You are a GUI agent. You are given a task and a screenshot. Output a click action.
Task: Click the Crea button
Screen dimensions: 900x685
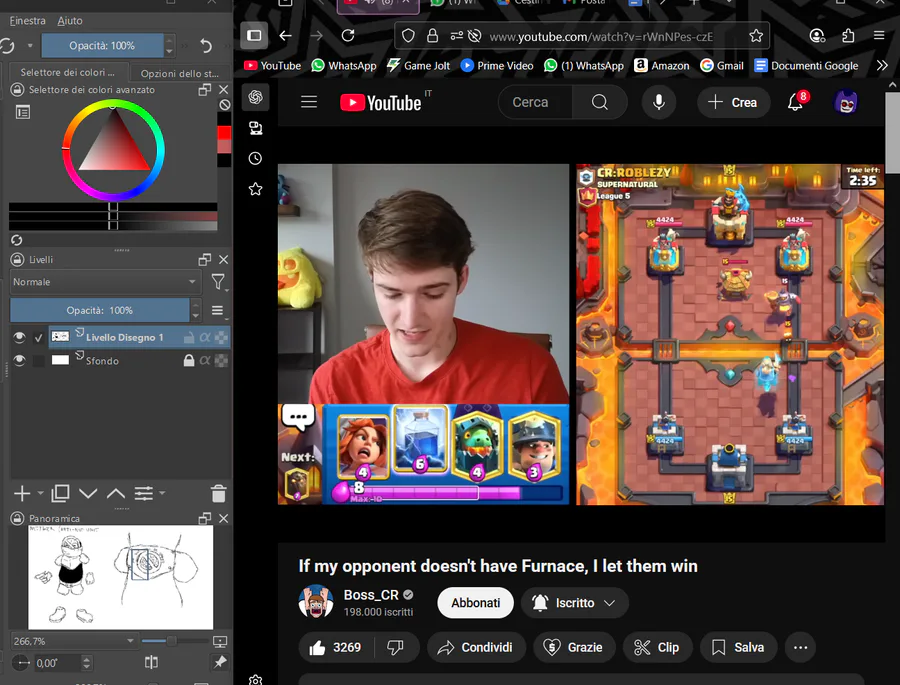733,102
